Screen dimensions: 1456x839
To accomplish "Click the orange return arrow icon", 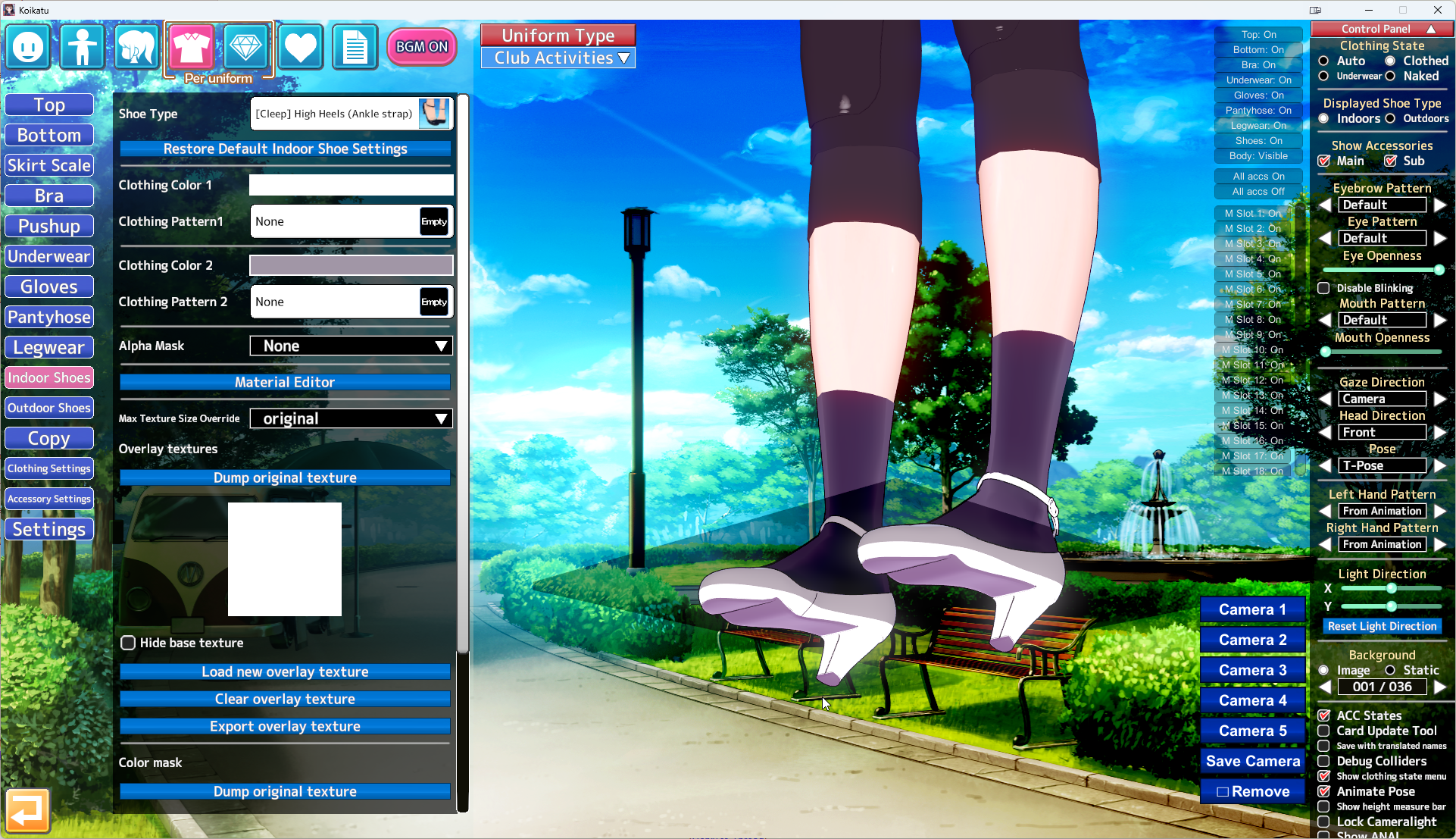I will click(28, 810).
